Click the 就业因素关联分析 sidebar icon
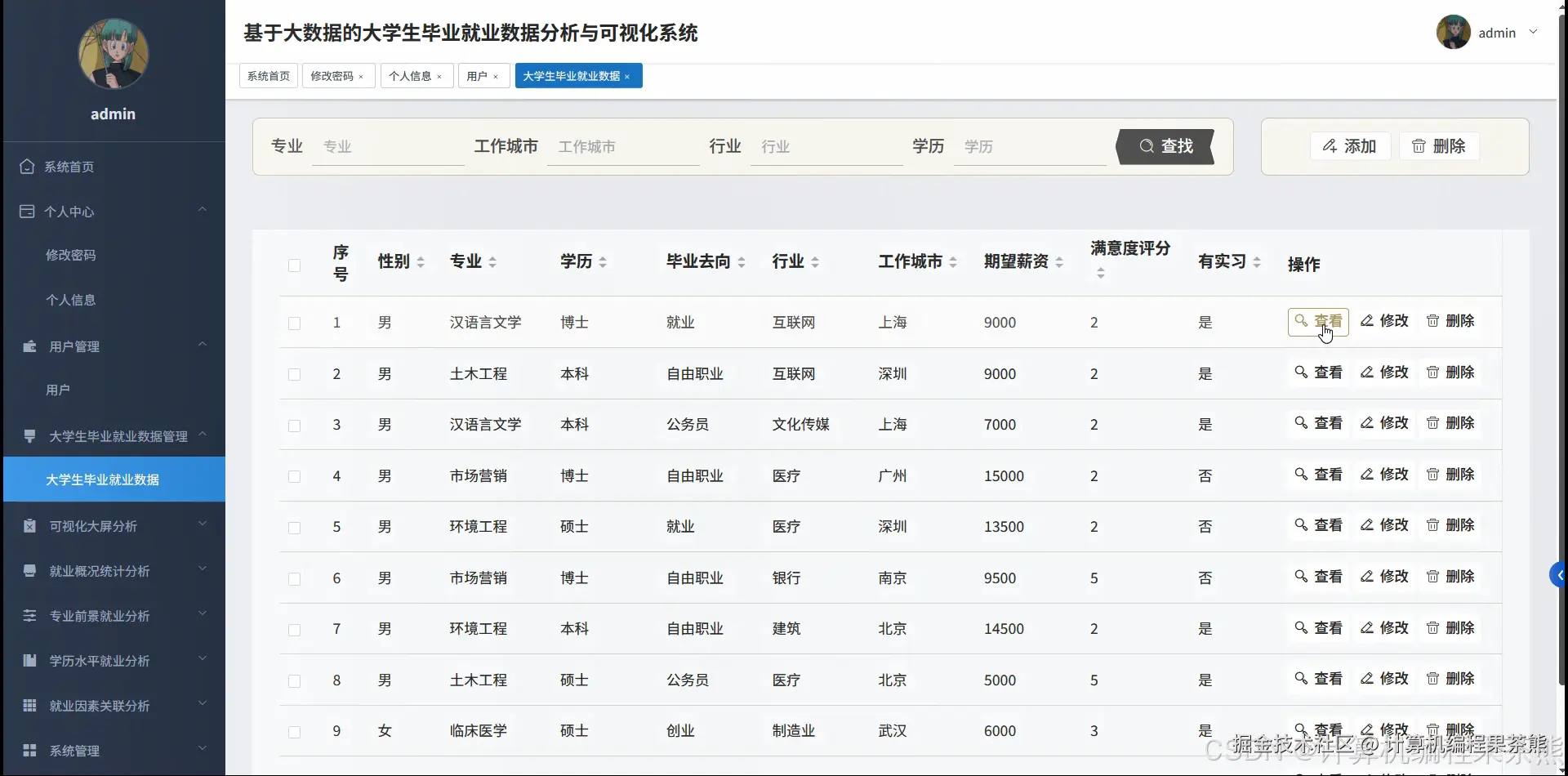The image size is (1568, 776). click(29, 706)
